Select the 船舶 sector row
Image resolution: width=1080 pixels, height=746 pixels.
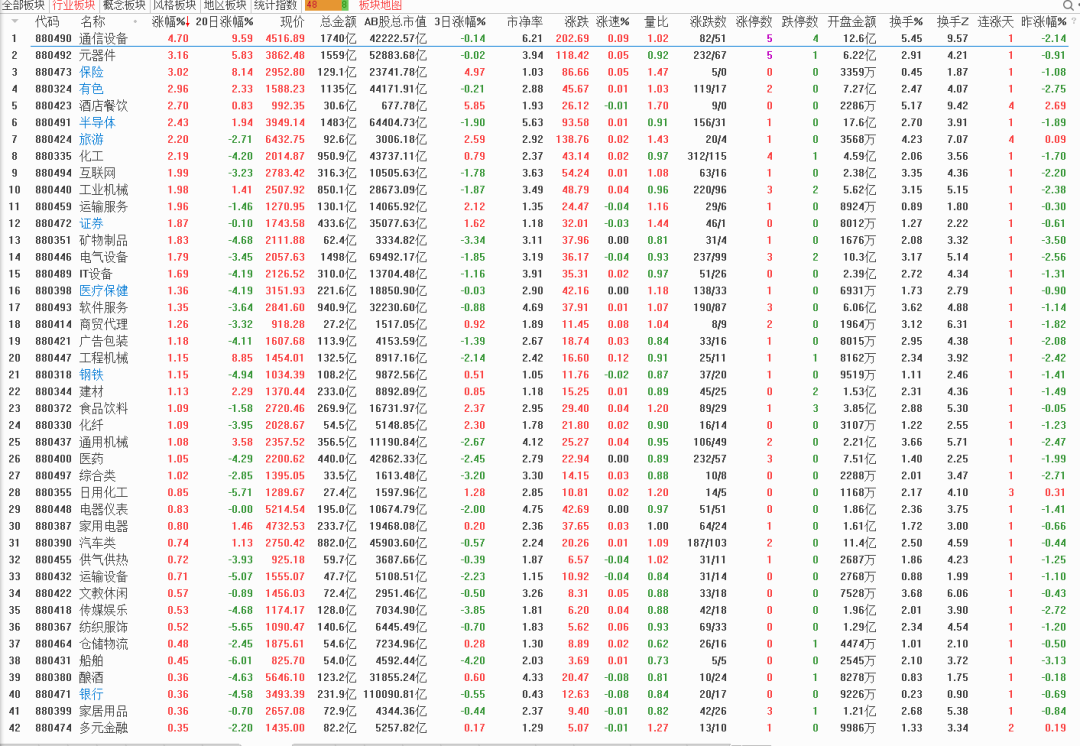pyautogui.click(x=537, y=661)
